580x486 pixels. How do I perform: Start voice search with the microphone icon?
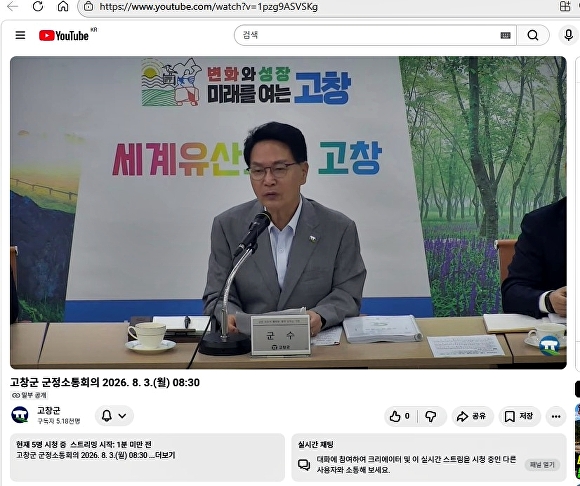569,35
